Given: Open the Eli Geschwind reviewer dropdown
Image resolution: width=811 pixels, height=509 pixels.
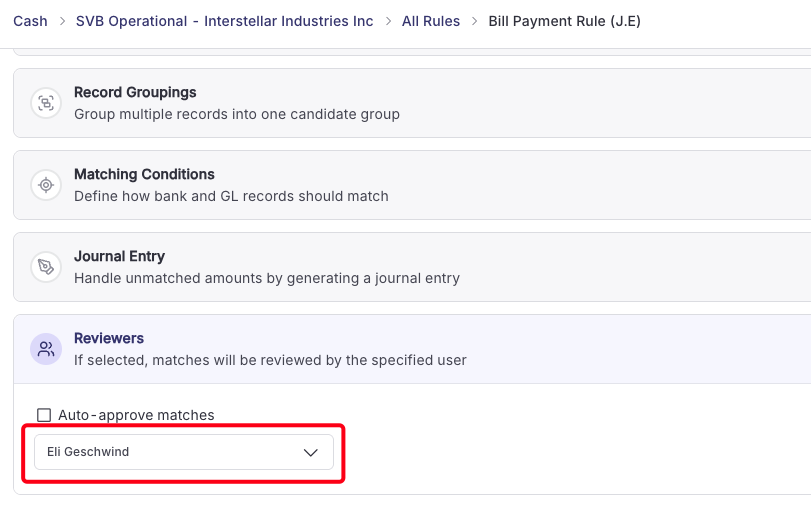Looking at the screenshot, I should point(184,452).
